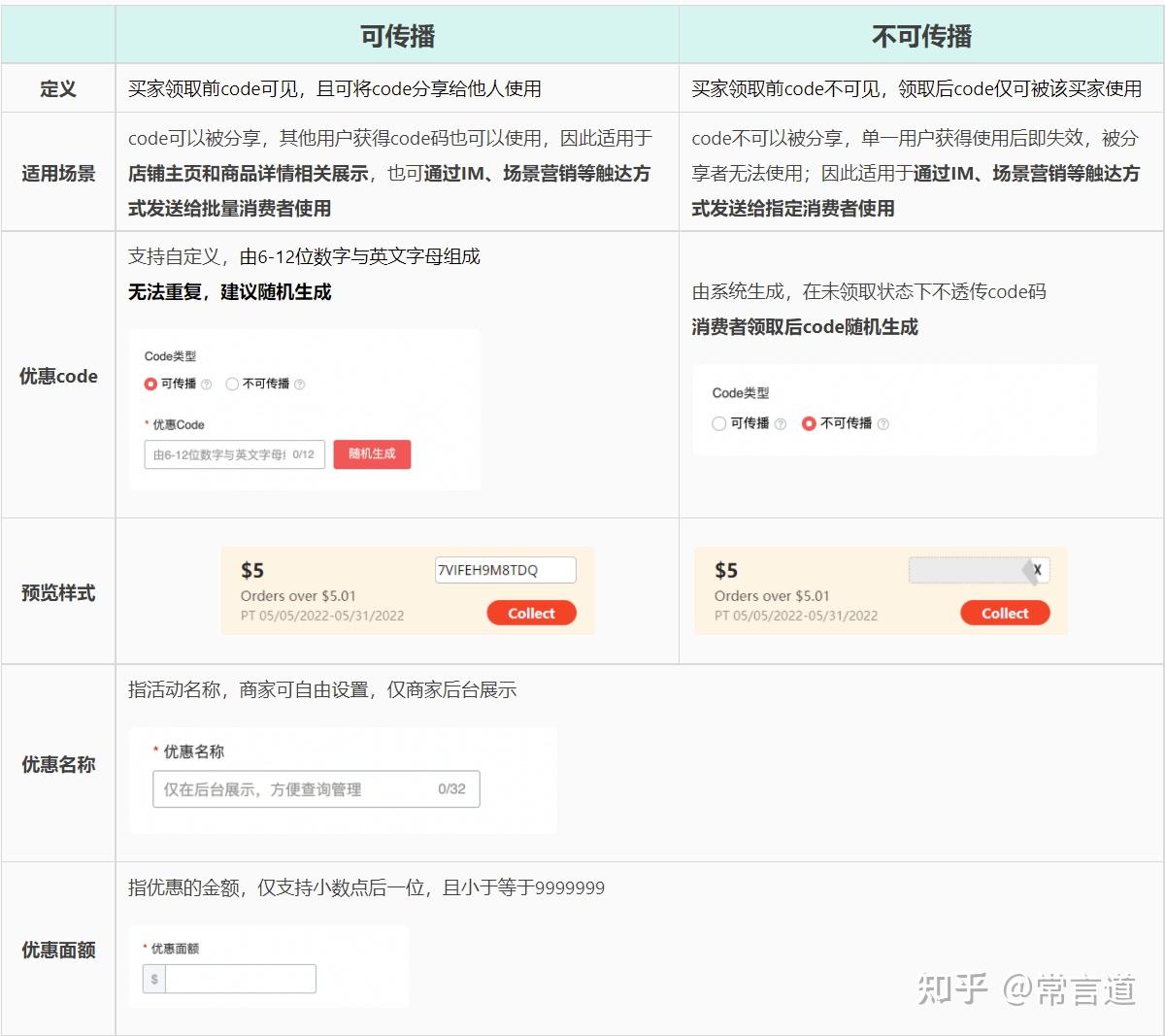
Task: Click the help icon beside 可传播 in left Code类型
Action: click(x=206, y=384)
